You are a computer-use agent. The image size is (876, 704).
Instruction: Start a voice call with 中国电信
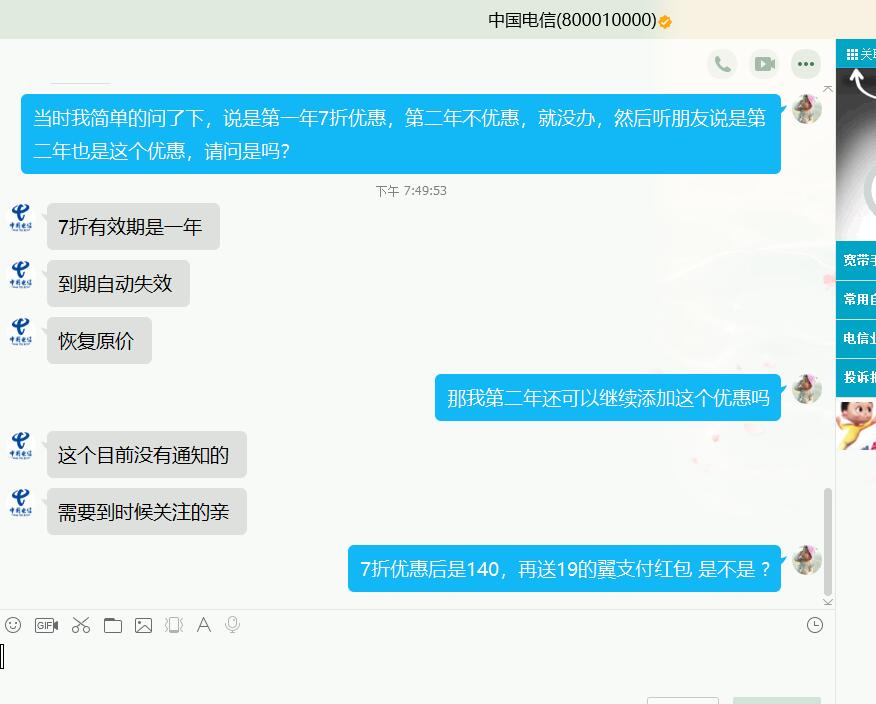722,64
